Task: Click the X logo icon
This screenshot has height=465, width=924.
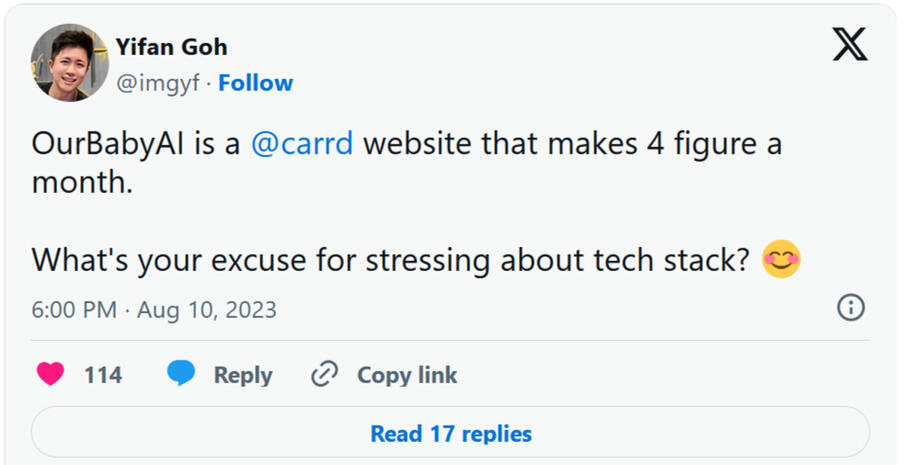Action: click(850, 45)
